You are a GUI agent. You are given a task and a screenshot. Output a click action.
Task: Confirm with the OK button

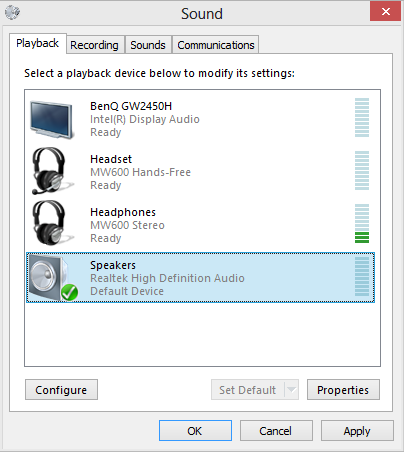coord(195,430)
